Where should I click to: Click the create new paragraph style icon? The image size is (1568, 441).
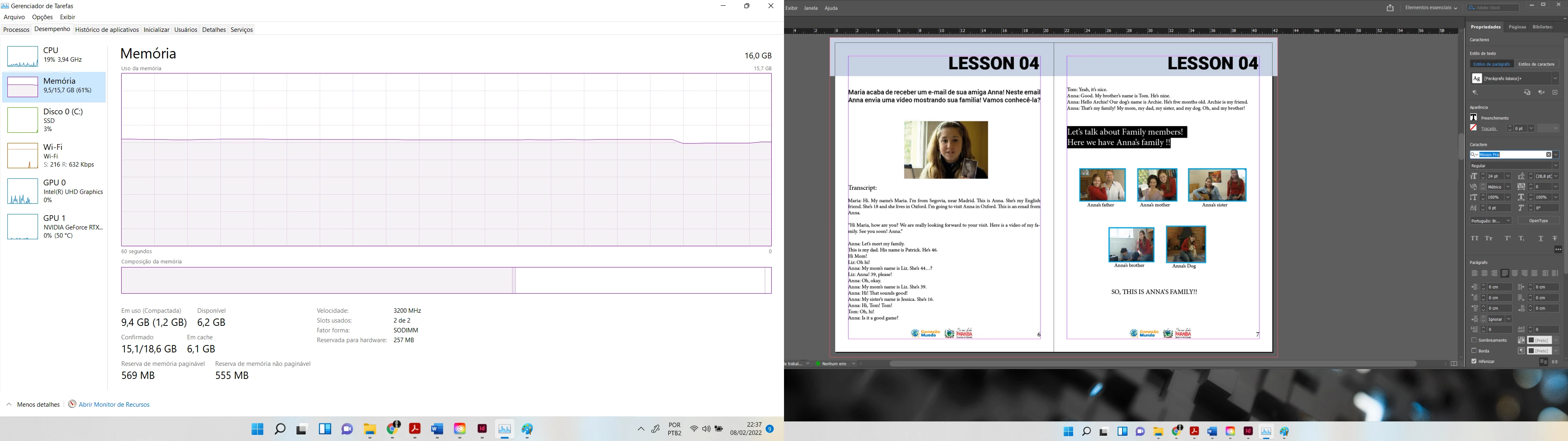[x=1555, y=93]
